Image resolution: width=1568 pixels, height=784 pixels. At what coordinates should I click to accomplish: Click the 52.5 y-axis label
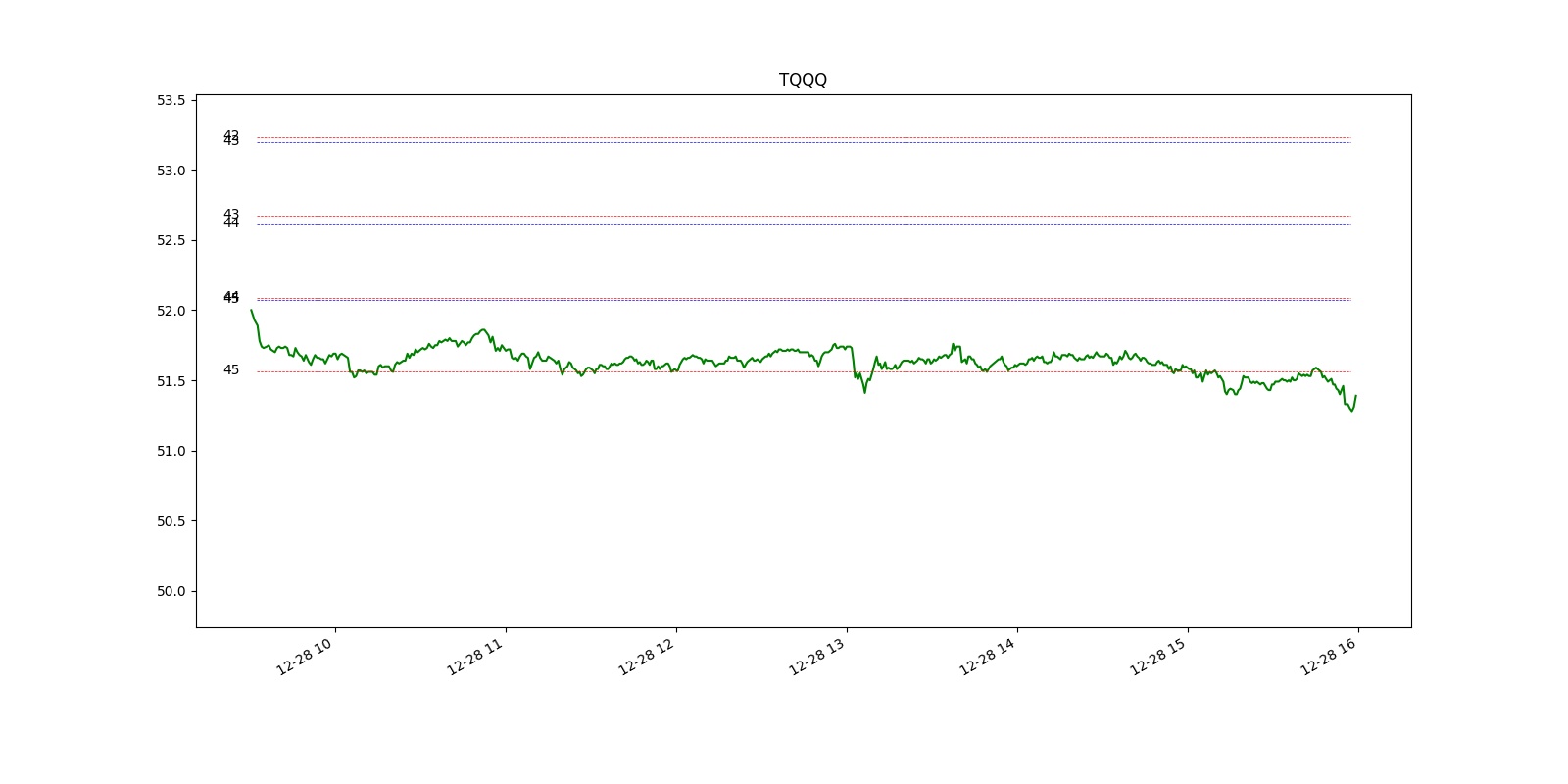click(171, 240)
